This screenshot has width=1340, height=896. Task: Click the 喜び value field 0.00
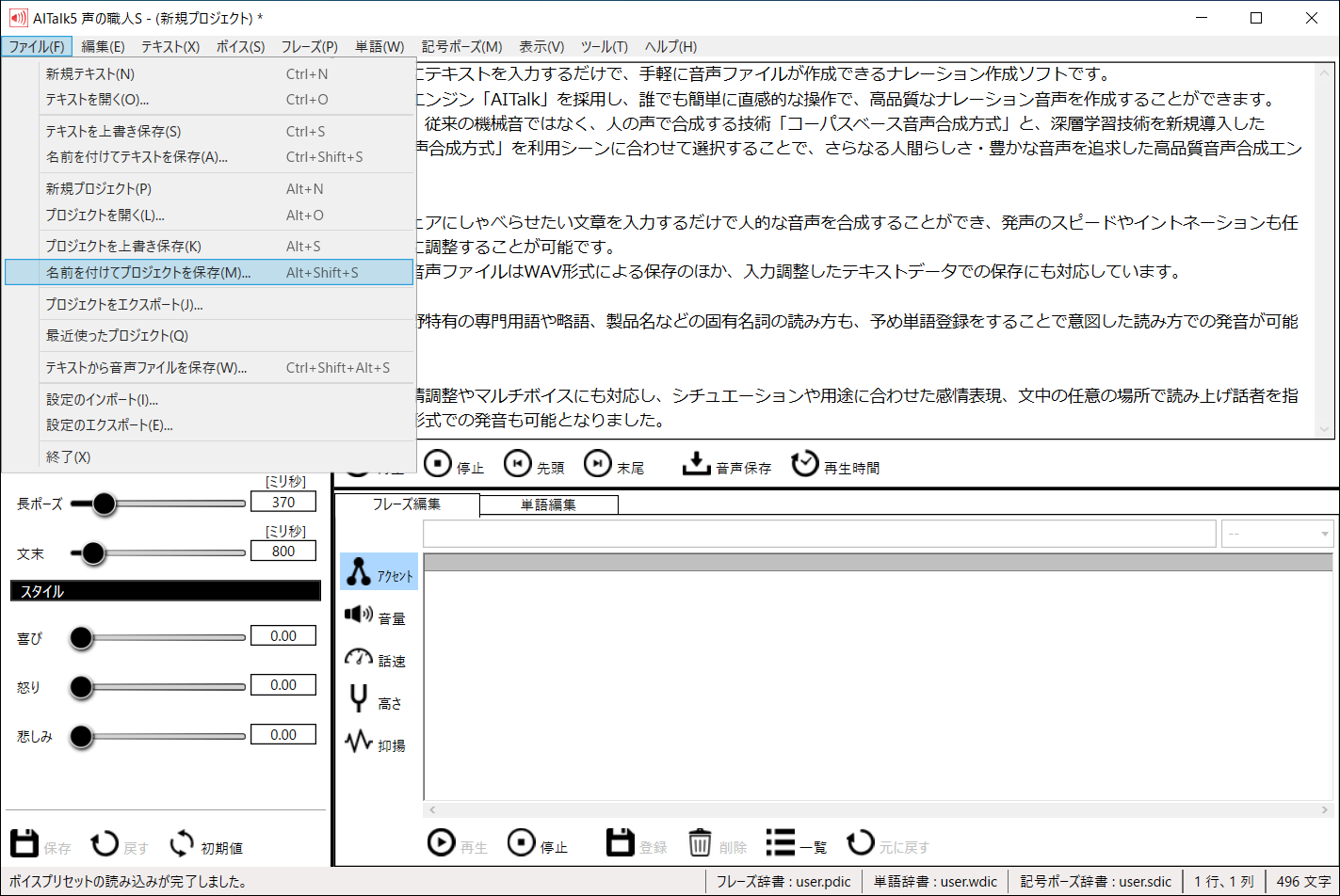click(x=283, y=636)
